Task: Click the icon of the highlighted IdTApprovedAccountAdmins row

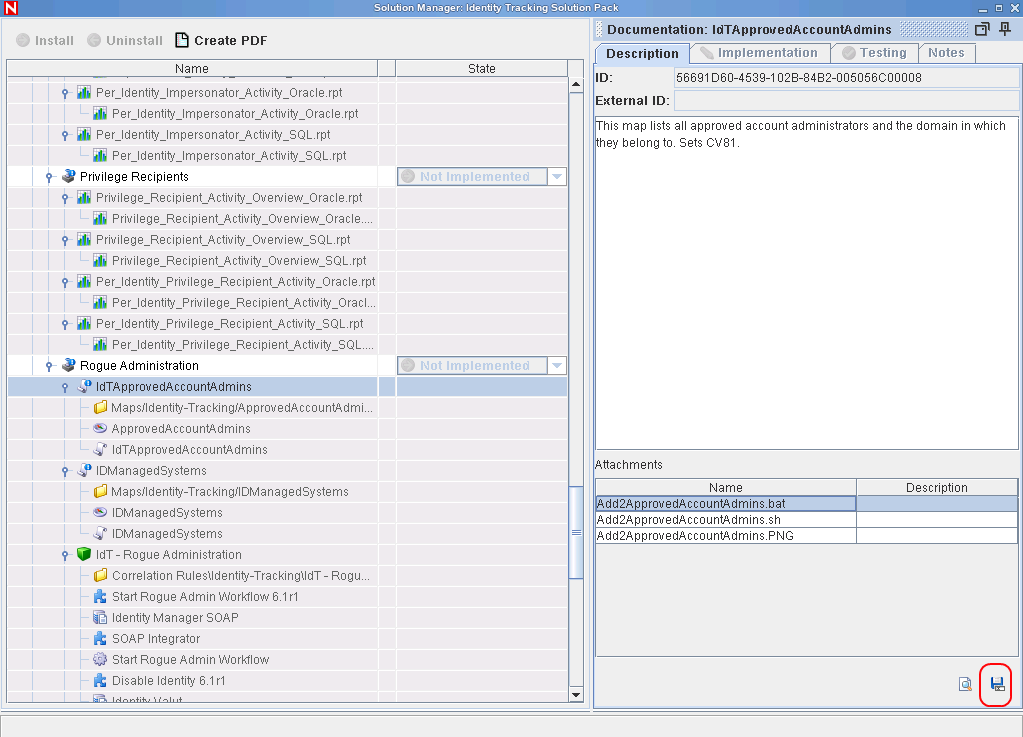Action: (84, 387)
